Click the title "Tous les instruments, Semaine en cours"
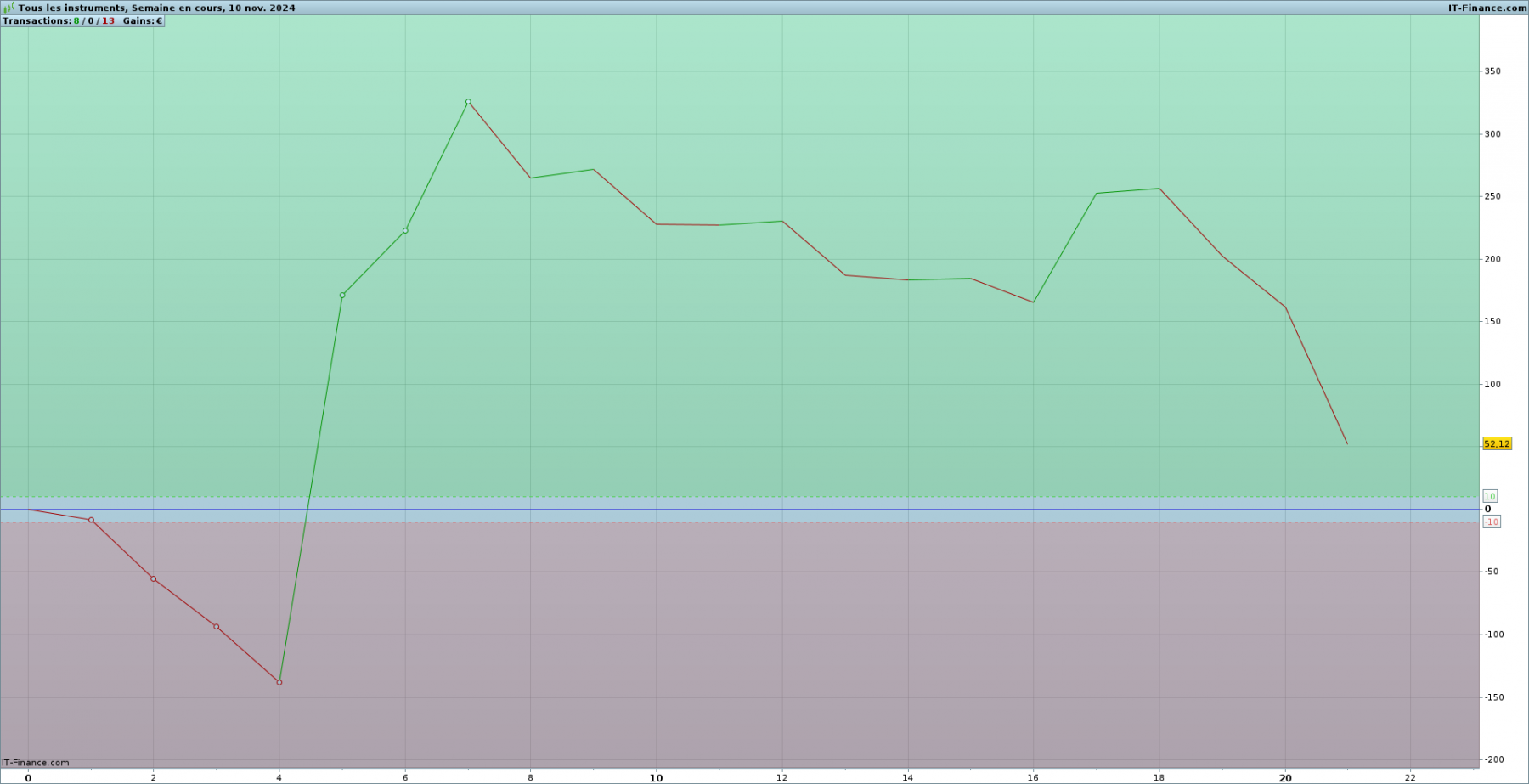1529x784 pixels. pos(121,8)
